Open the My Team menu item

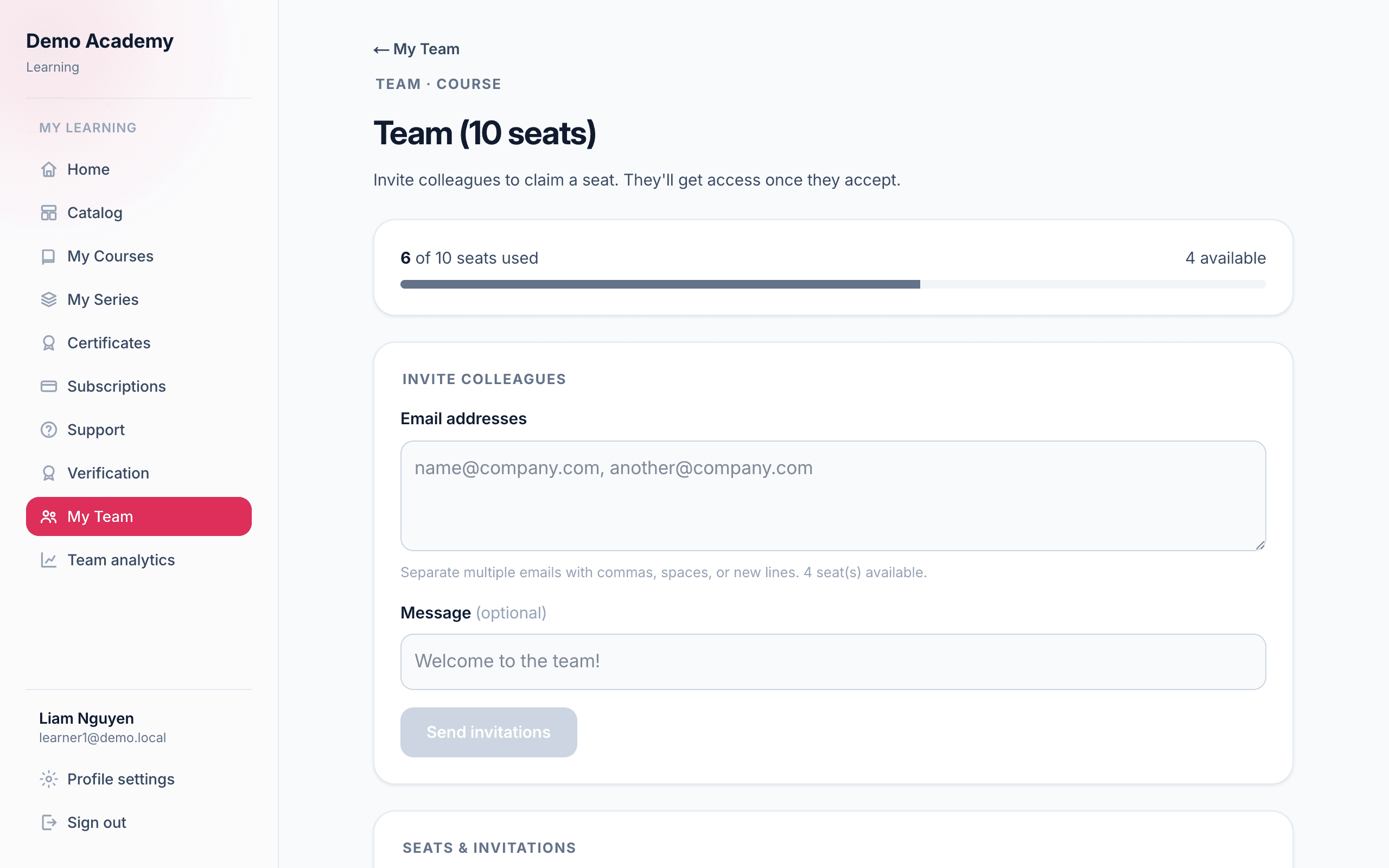(x=139, y=516)
